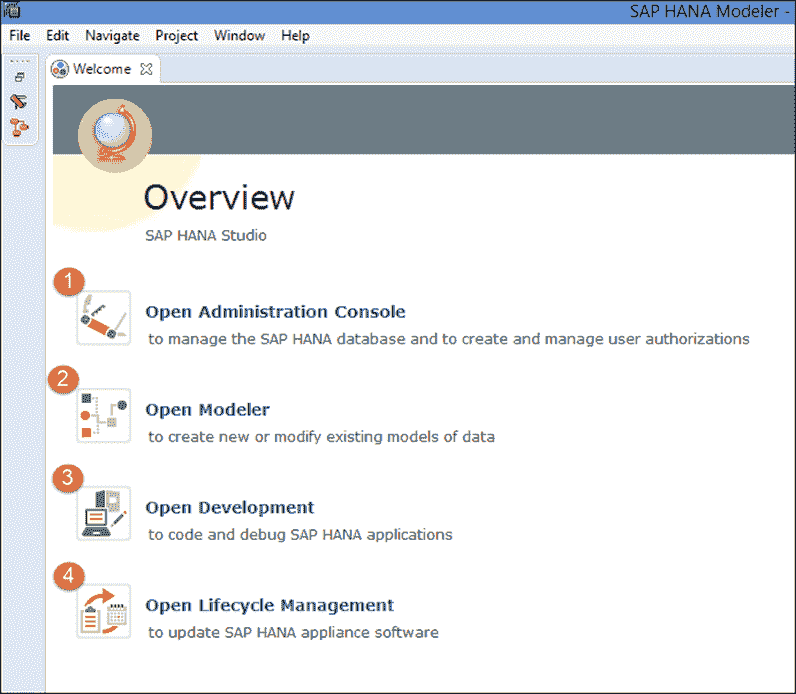Click the restore icon in left sidebar
The image size is (796, 694).
pyautogui.click(x=20, y=77)
